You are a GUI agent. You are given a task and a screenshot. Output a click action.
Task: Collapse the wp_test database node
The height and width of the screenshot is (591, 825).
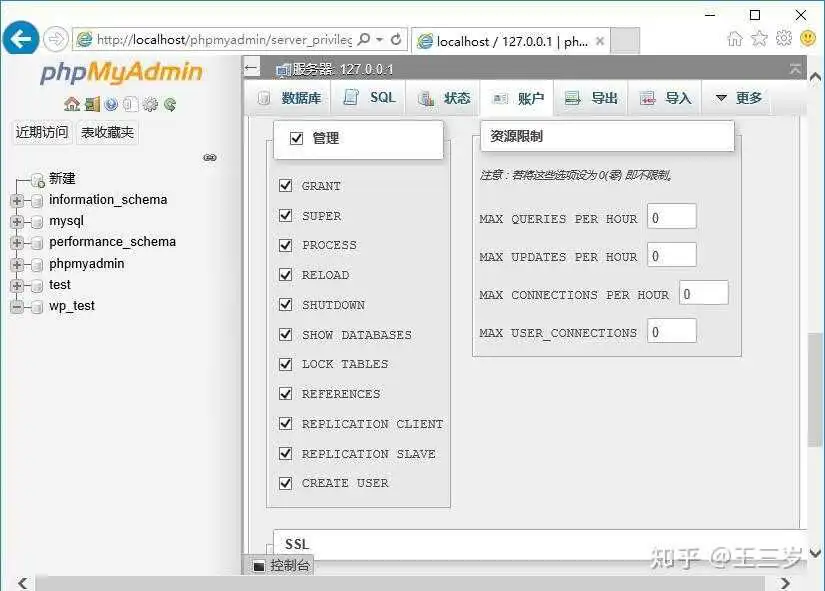17,307
